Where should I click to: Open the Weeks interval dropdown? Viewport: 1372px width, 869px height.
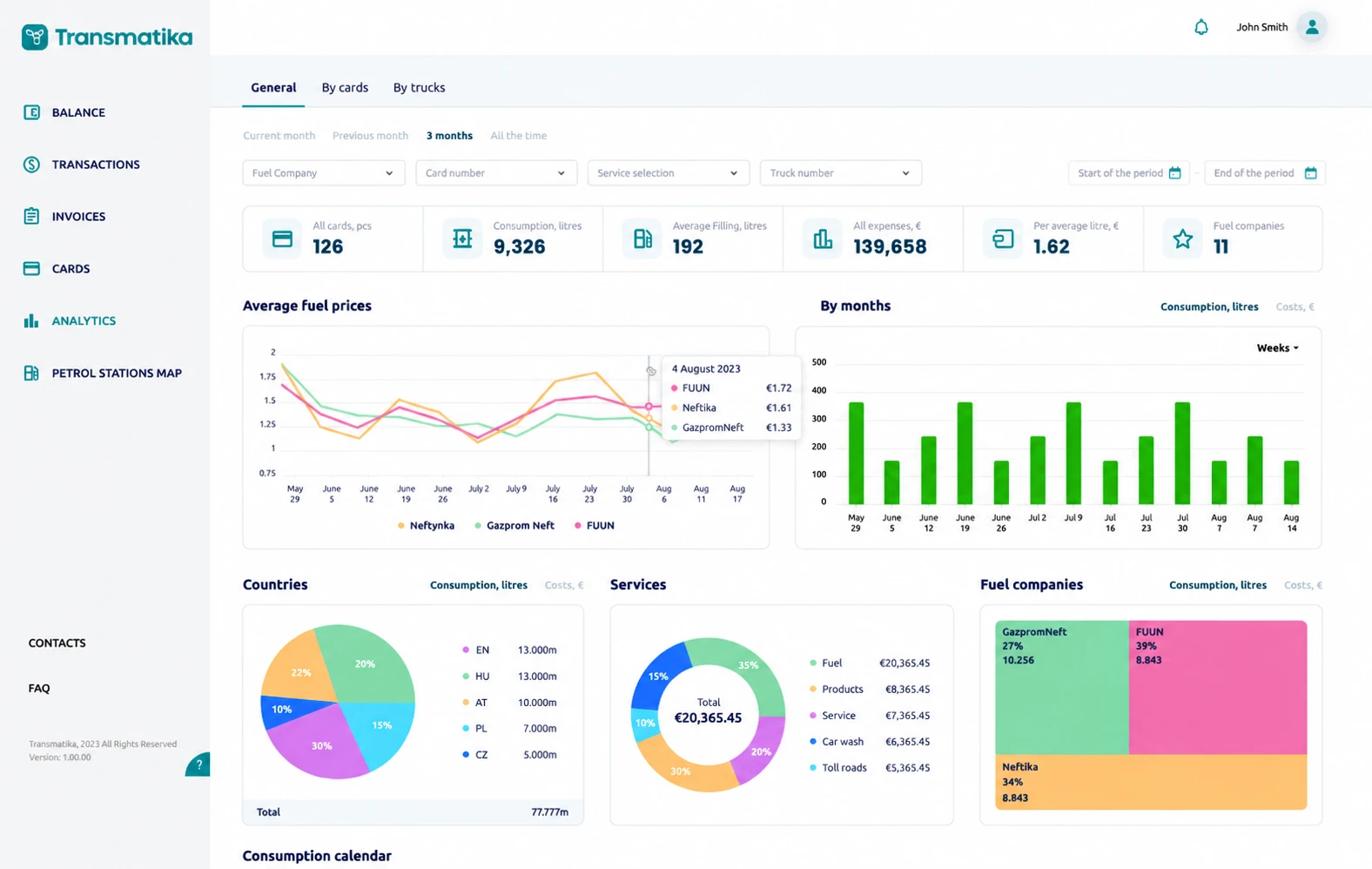pos(1277,348)
